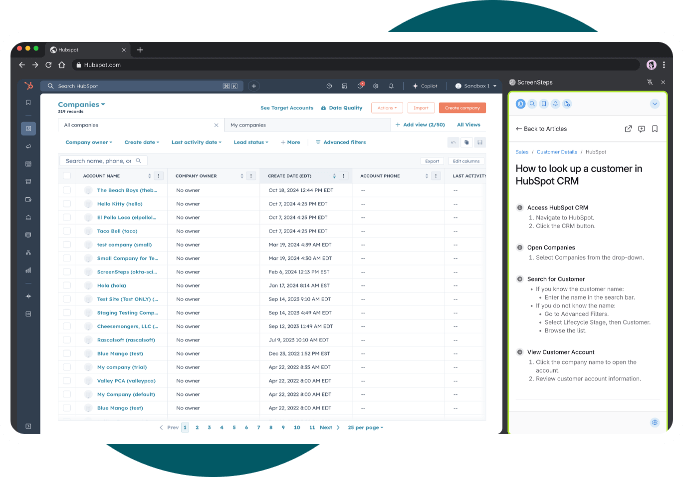Check the My company (trial) row checkbox

tap(67, 367)
